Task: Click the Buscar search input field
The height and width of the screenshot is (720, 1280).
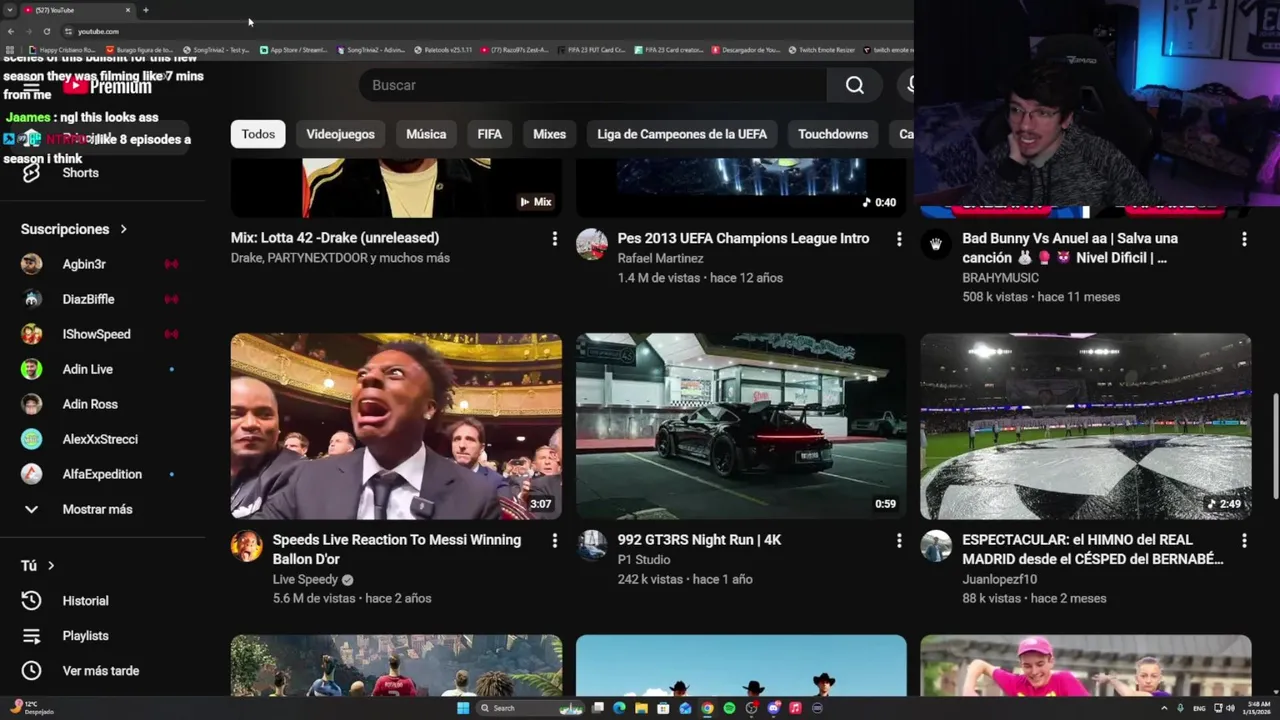Action: 593,85
